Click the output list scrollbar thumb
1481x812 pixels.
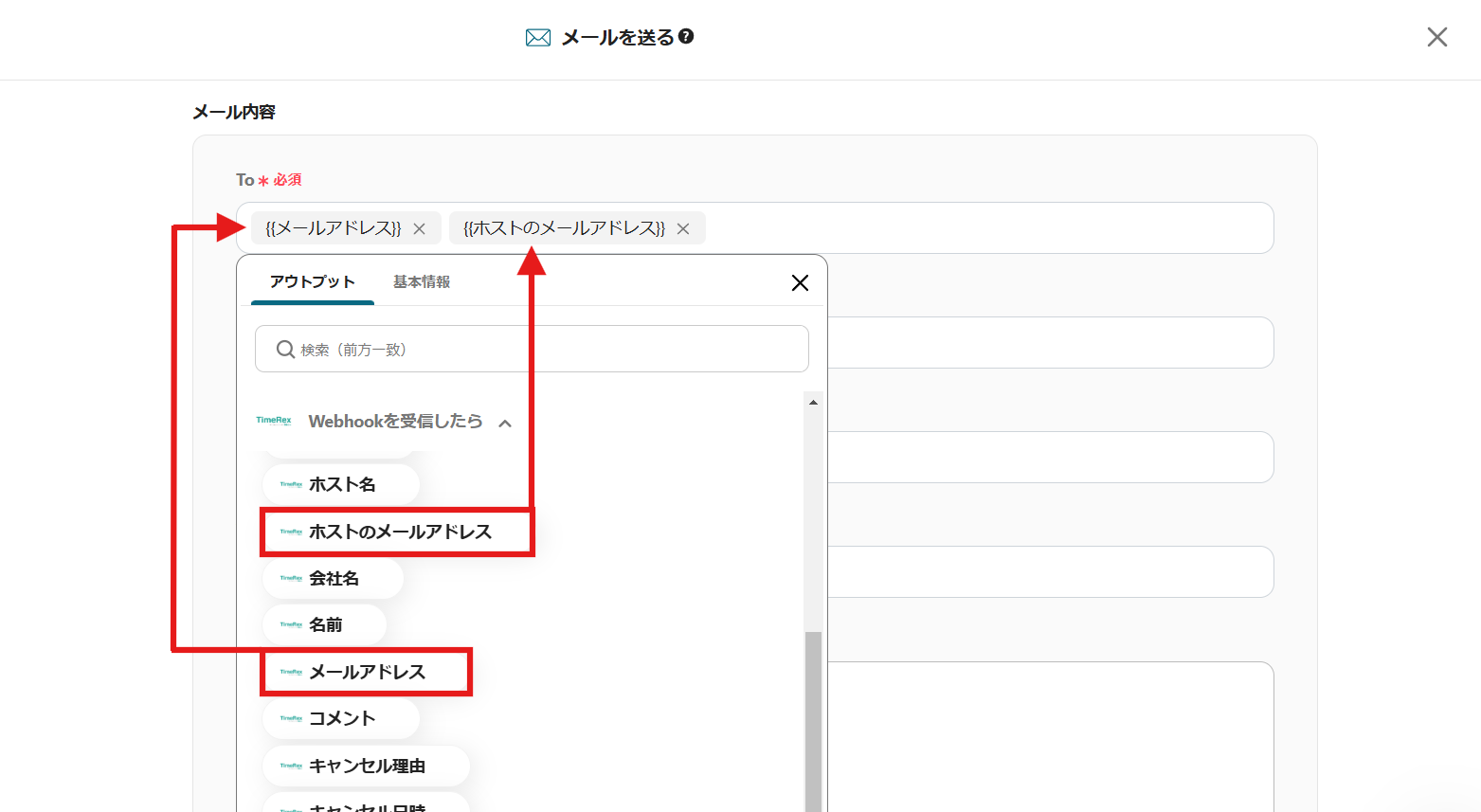pyautogui.click(x=813, y=721)
